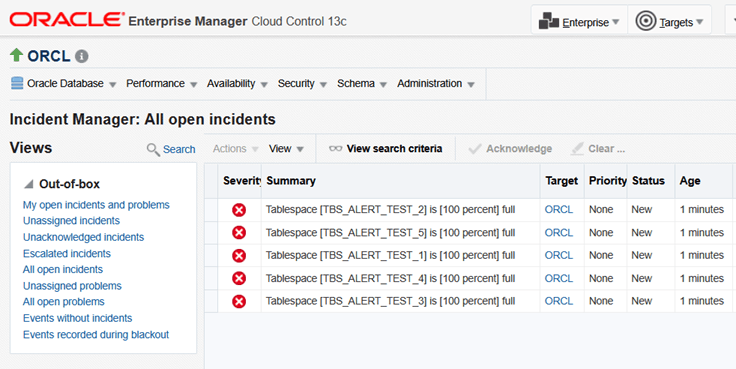This screenshot has height=369, width=736.
Task: Click the Enterprise buildings icon
Action: [548, 21]
